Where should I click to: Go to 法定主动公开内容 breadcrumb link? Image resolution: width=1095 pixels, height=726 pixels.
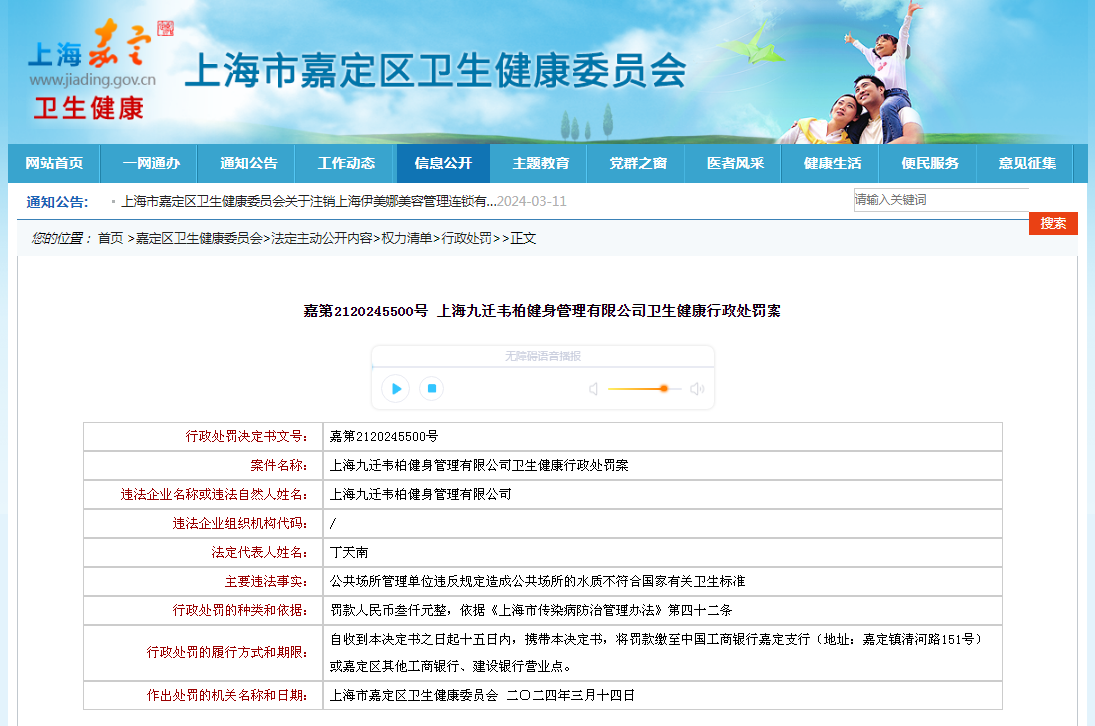tap(321, 239)
